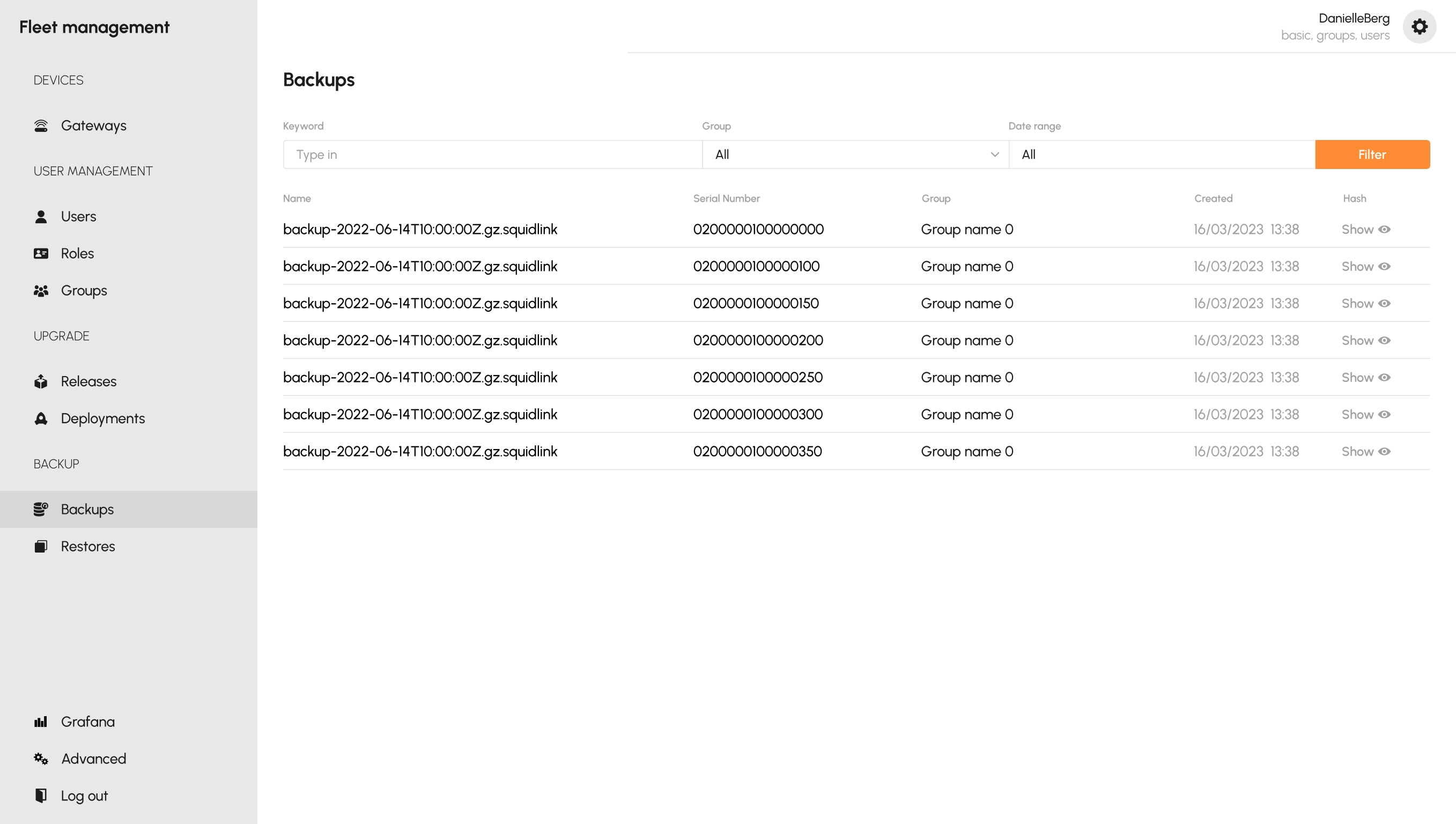Click serial number 0200000100000200

tap(757, 341)
